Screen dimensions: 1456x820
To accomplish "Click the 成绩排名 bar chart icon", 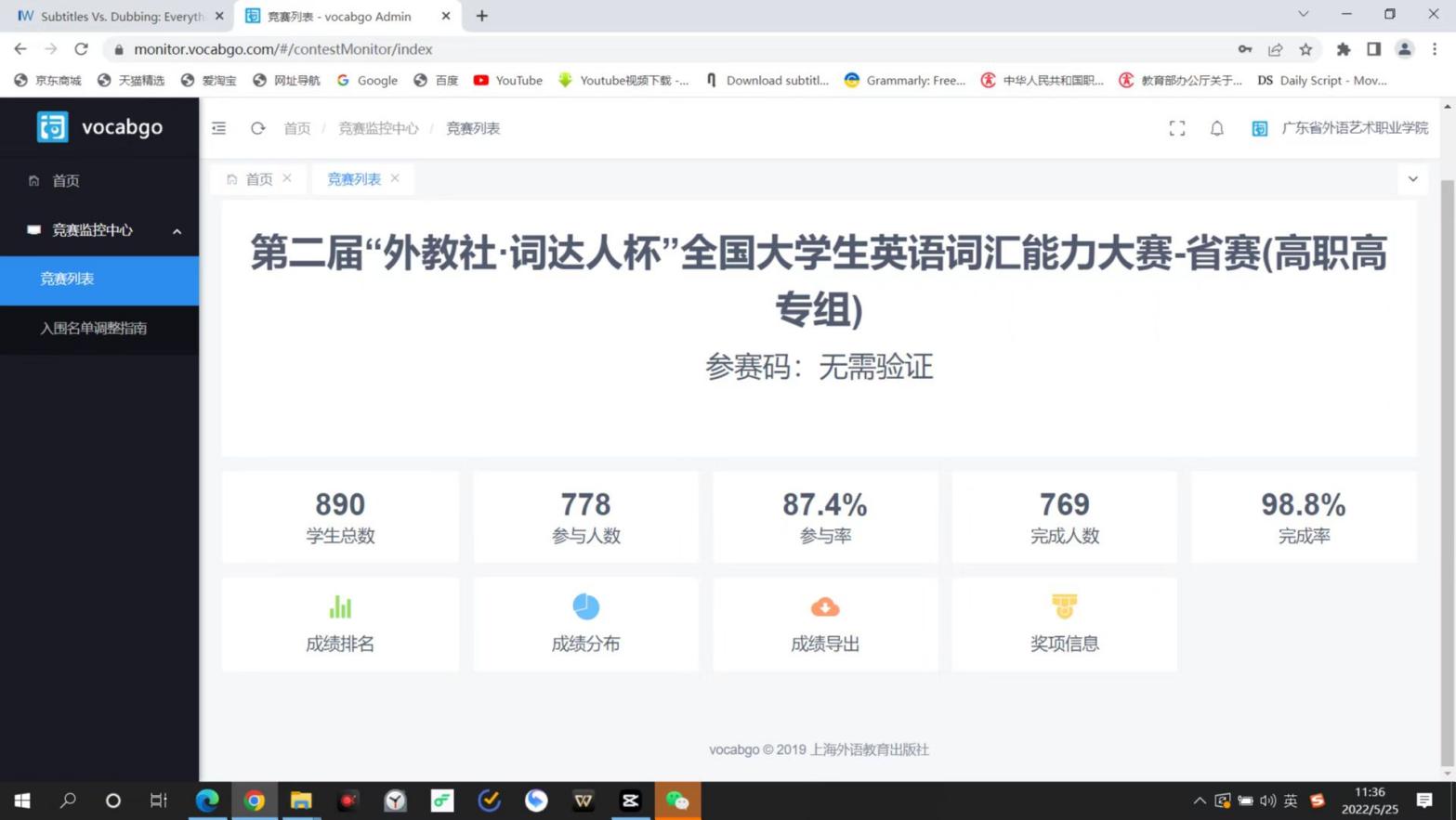I will pyautogui.click(x=340, y=607).
